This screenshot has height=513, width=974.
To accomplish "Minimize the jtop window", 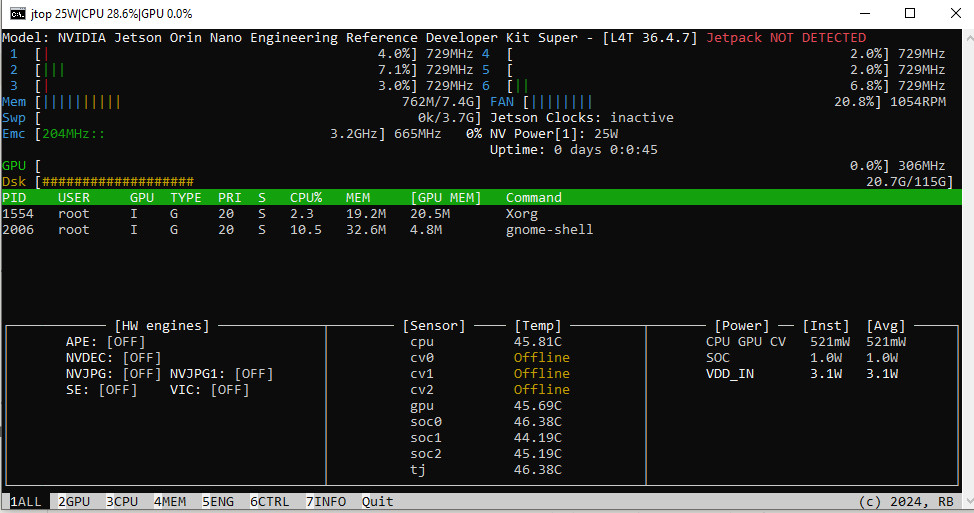I will coord(865,14).
